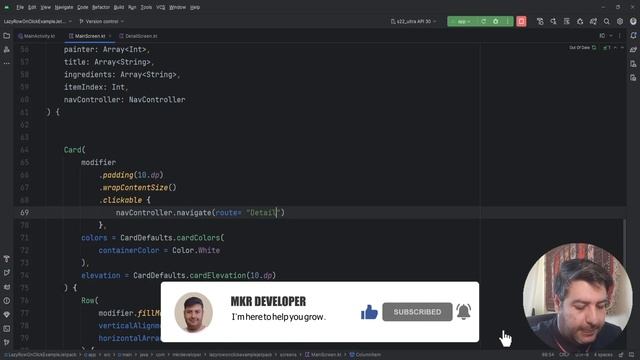The height and width of the screenshot is (360, 640).
Task: Open IDE settings gear icon
Action: [x=620, y=21]
